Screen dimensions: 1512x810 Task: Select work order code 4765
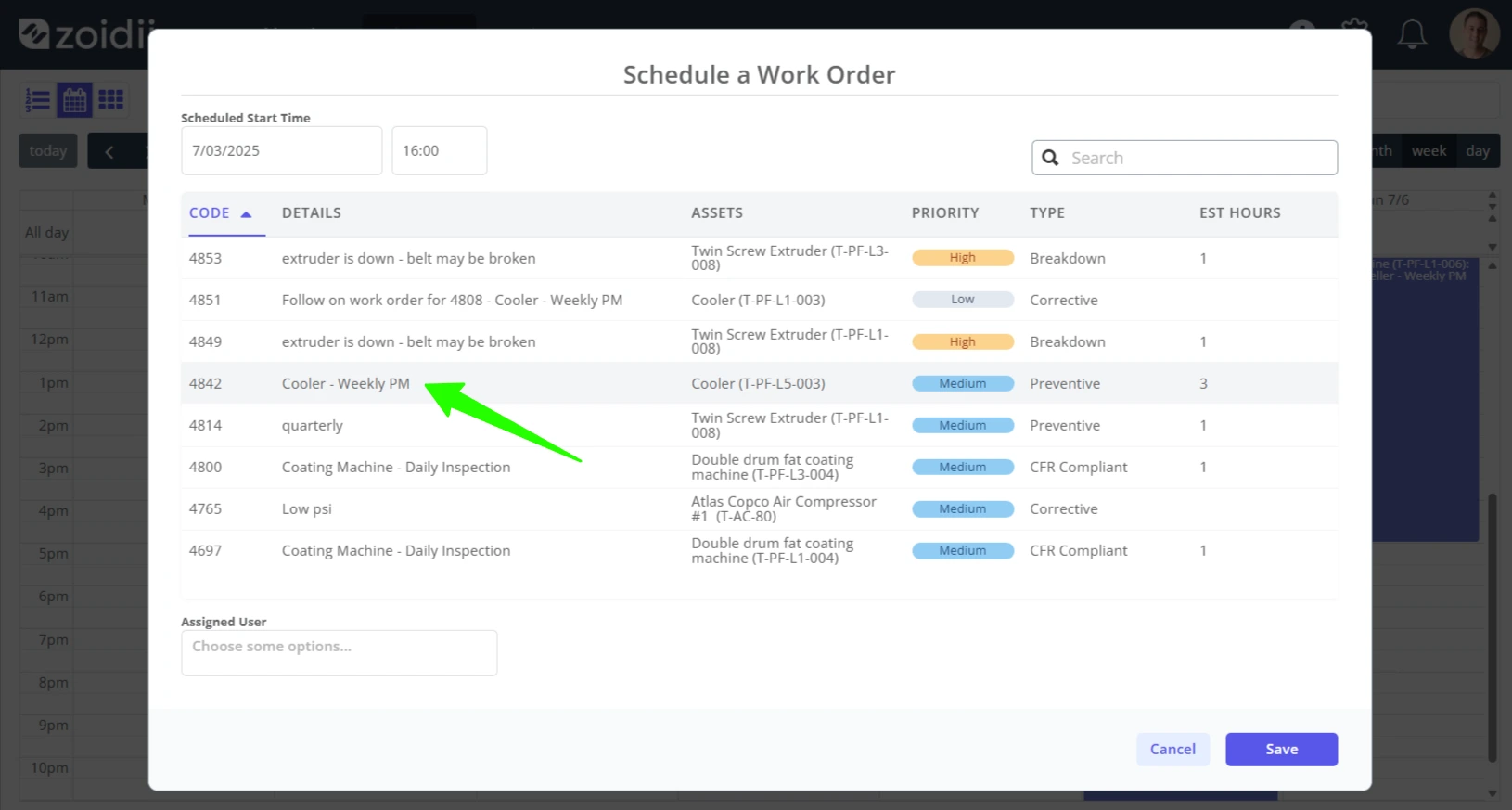[205, 508]
